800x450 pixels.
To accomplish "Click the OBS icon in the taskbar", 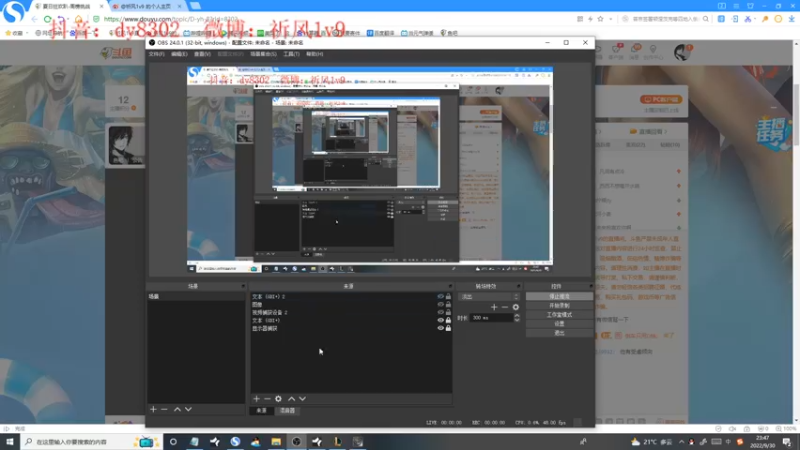I will 296,442.
